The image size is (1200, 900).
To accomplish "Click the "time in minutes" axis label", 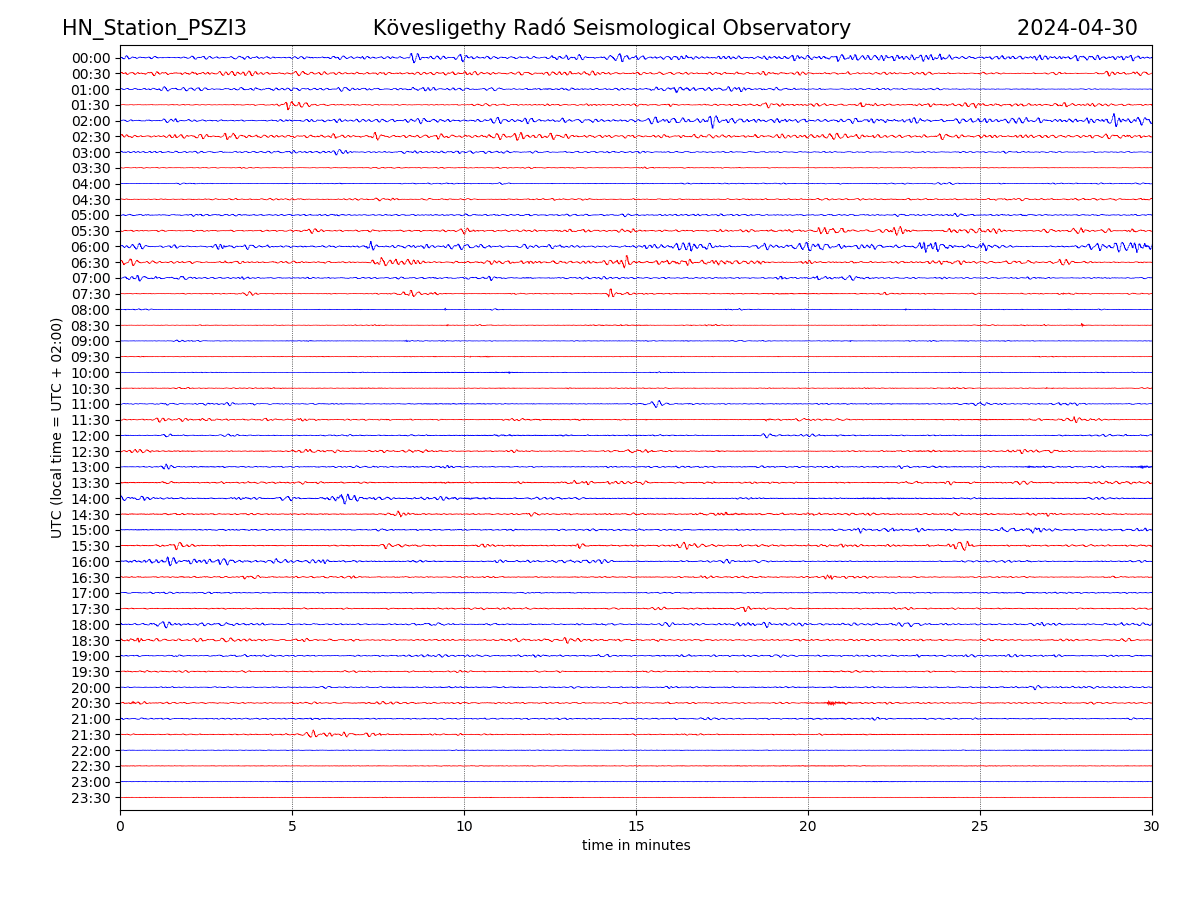I will (x=636, y=846).
